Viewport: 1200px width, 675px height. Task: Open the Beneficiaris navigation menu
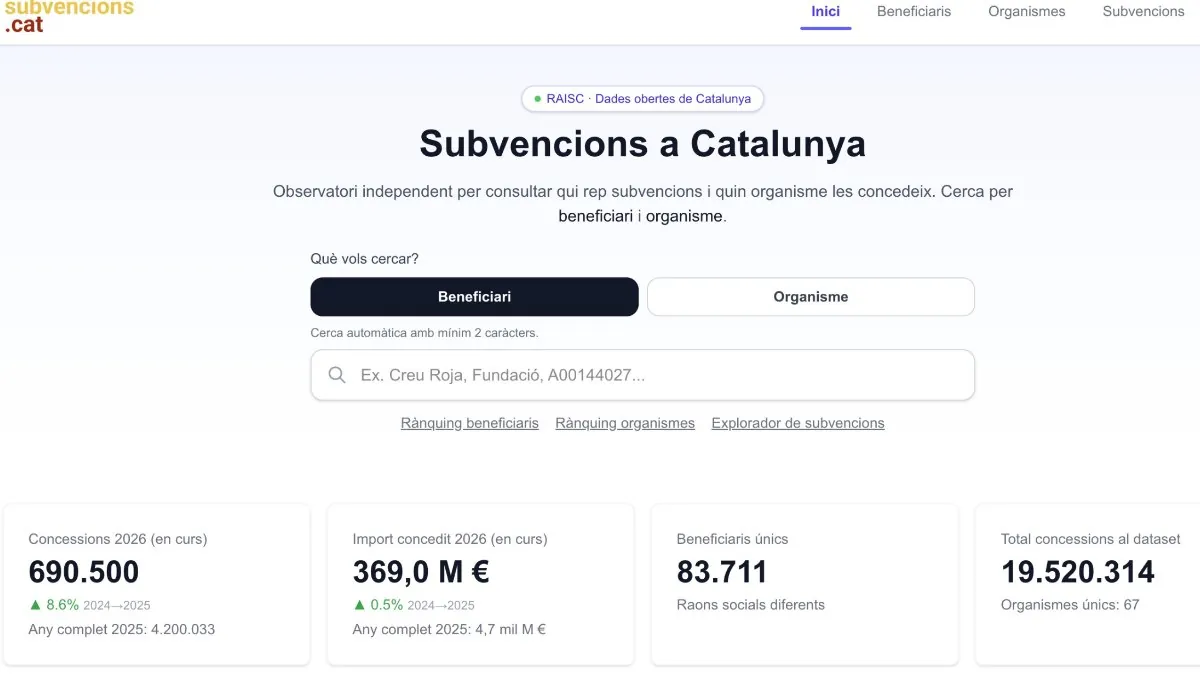[x=913, y=12]
